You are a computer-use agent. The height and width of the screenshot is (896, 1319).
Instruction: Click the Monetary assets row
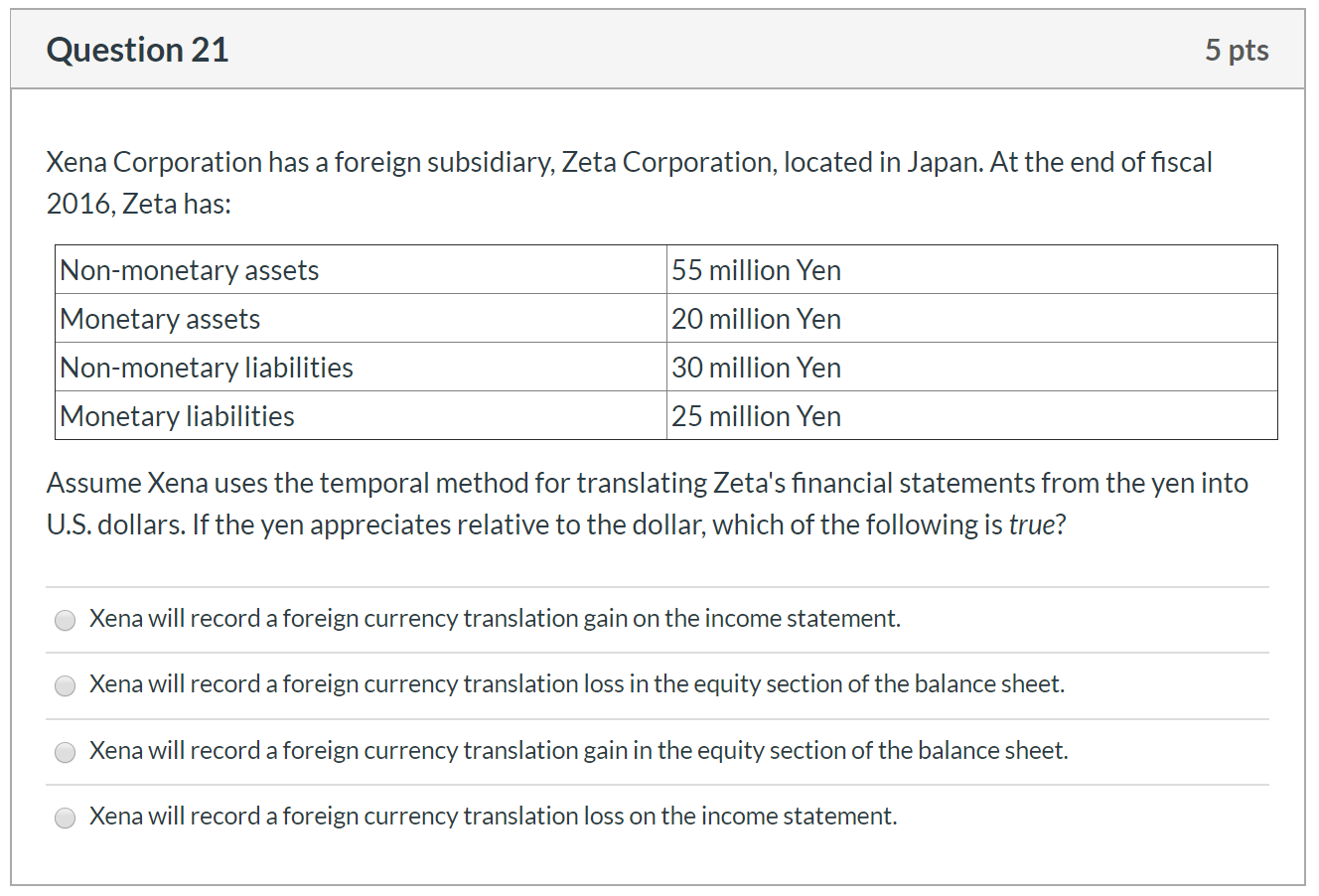(x=159, y=318)
